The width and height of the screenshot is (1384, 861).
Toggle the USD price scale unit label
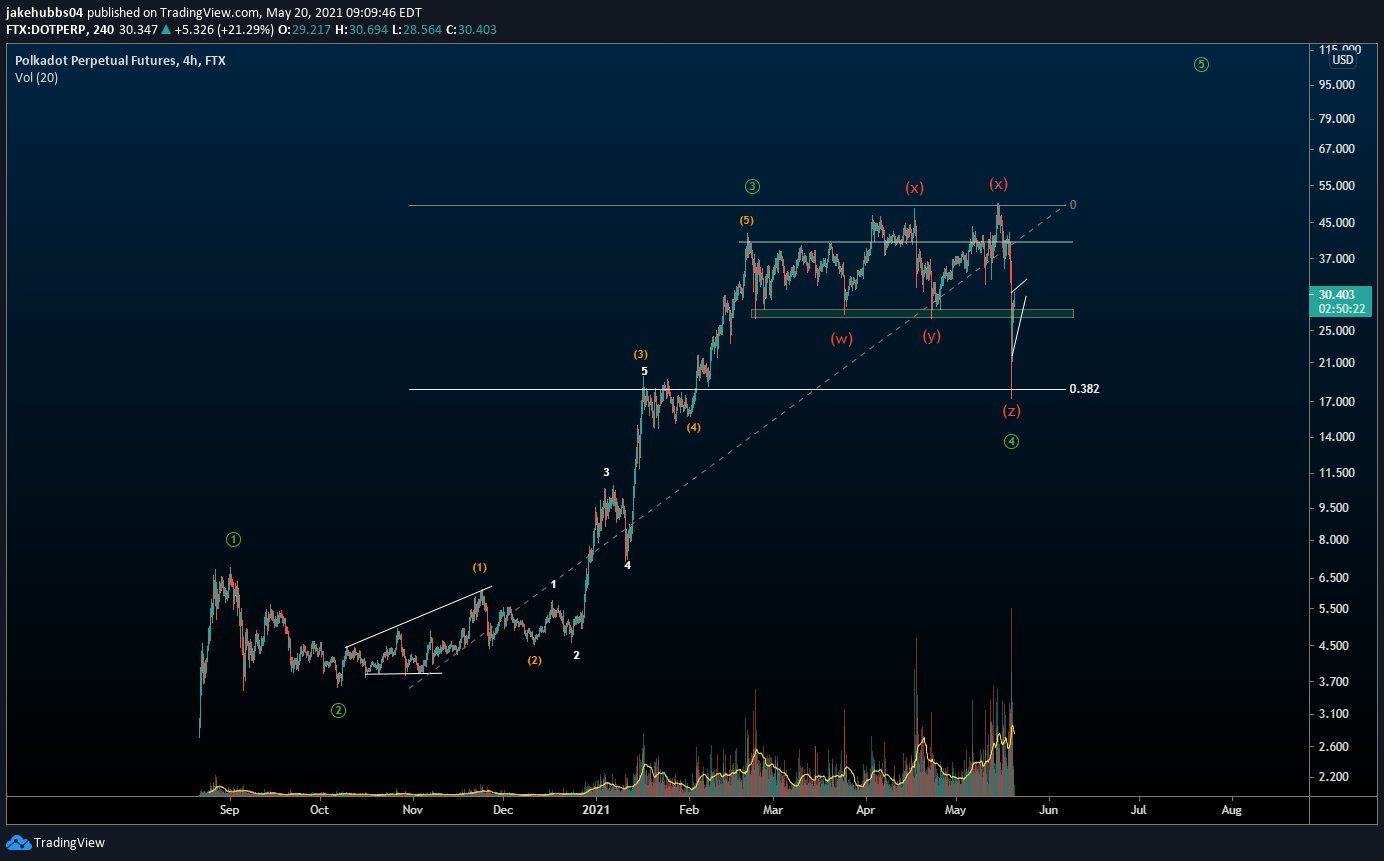point(1340,60)
